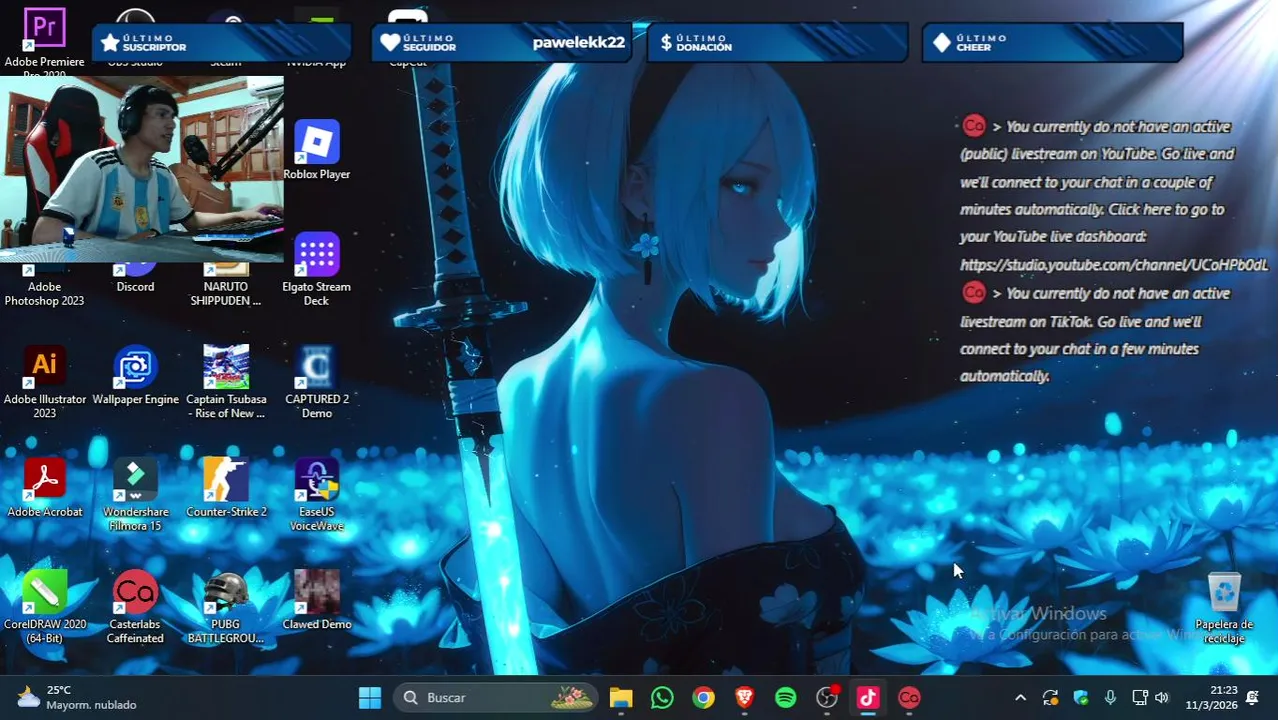1278x720 pixels.
Task: Open volume control speaker icon
Action: pyautogui.click(x=1162, y=697)
